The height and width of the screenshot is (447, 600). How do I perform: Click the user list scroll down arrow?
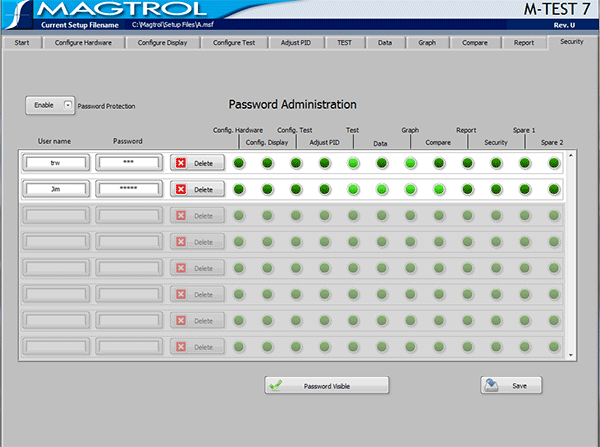[571, 355]
